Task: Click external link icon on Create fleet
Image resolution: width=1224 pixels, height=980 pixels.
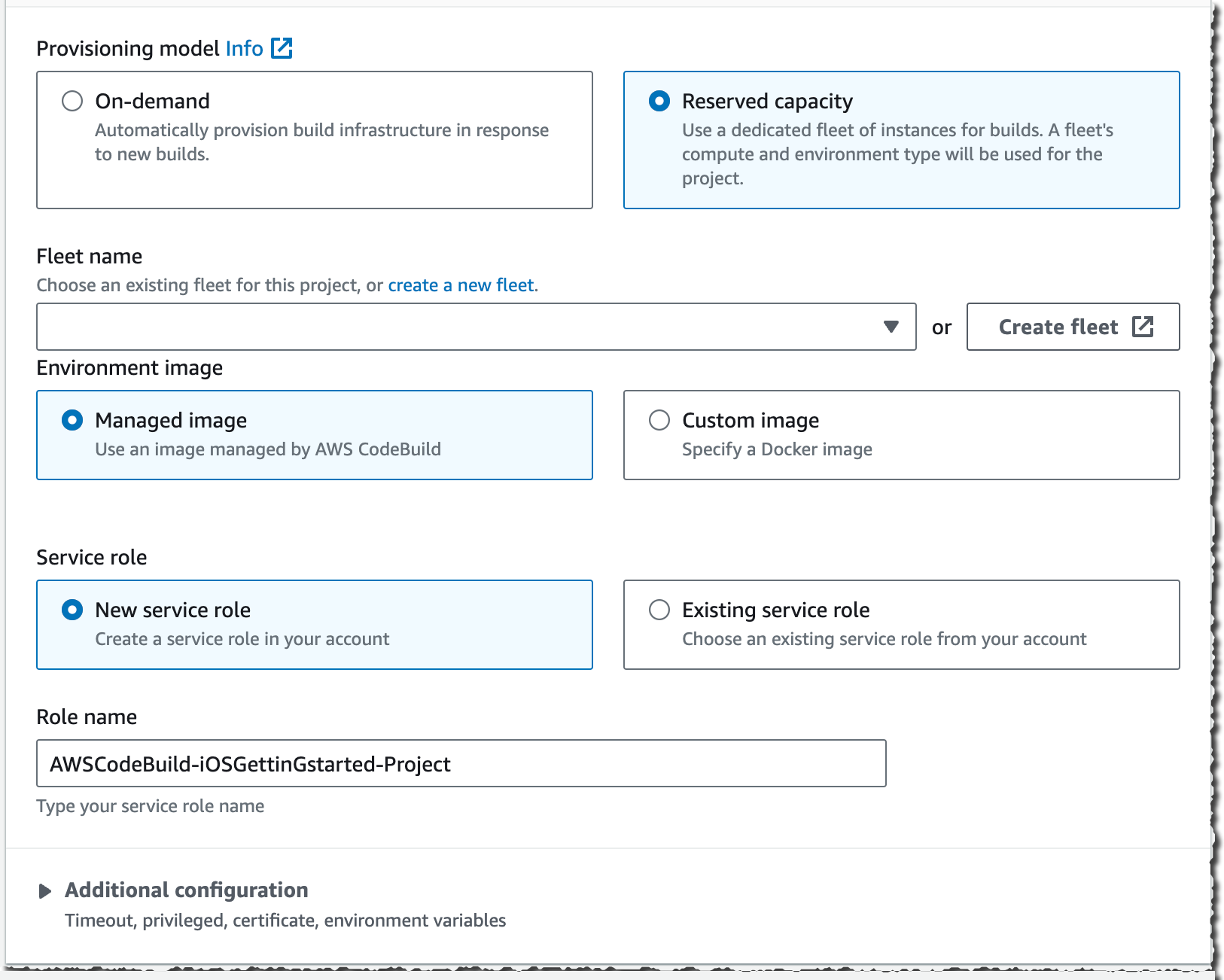Action: pos(1143,327)
